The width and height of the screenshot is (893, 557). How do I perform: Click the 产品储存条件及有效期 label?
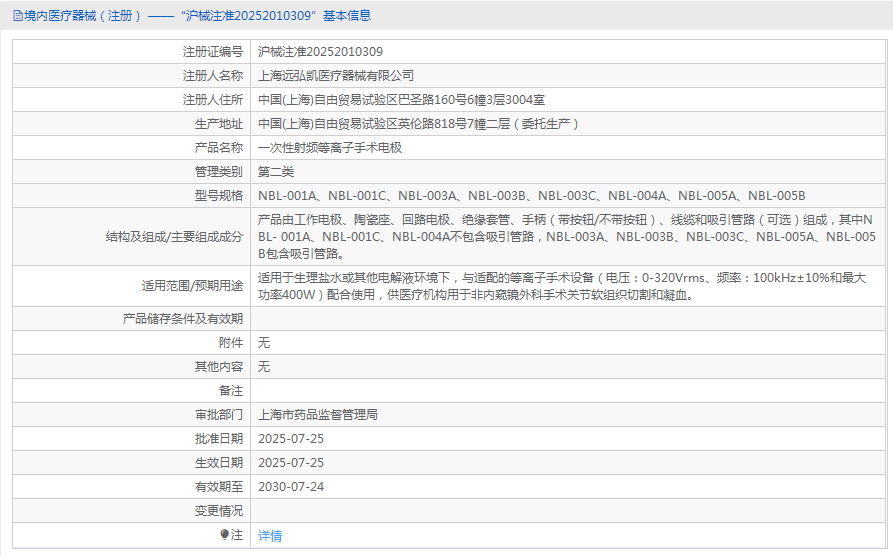[x=183, y=318]
